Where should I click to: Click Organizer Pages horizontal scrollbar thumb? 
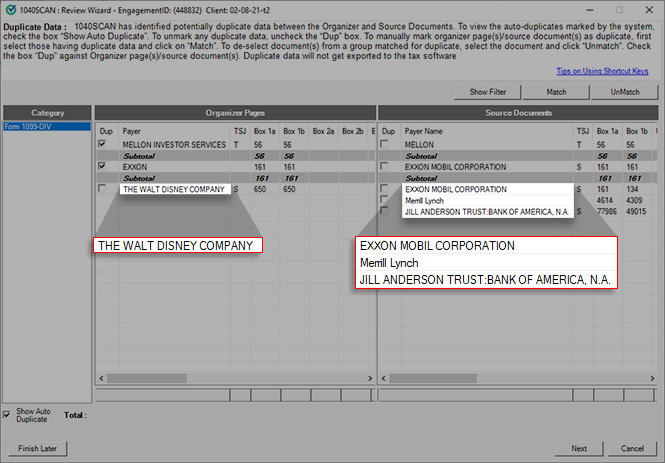147,378
